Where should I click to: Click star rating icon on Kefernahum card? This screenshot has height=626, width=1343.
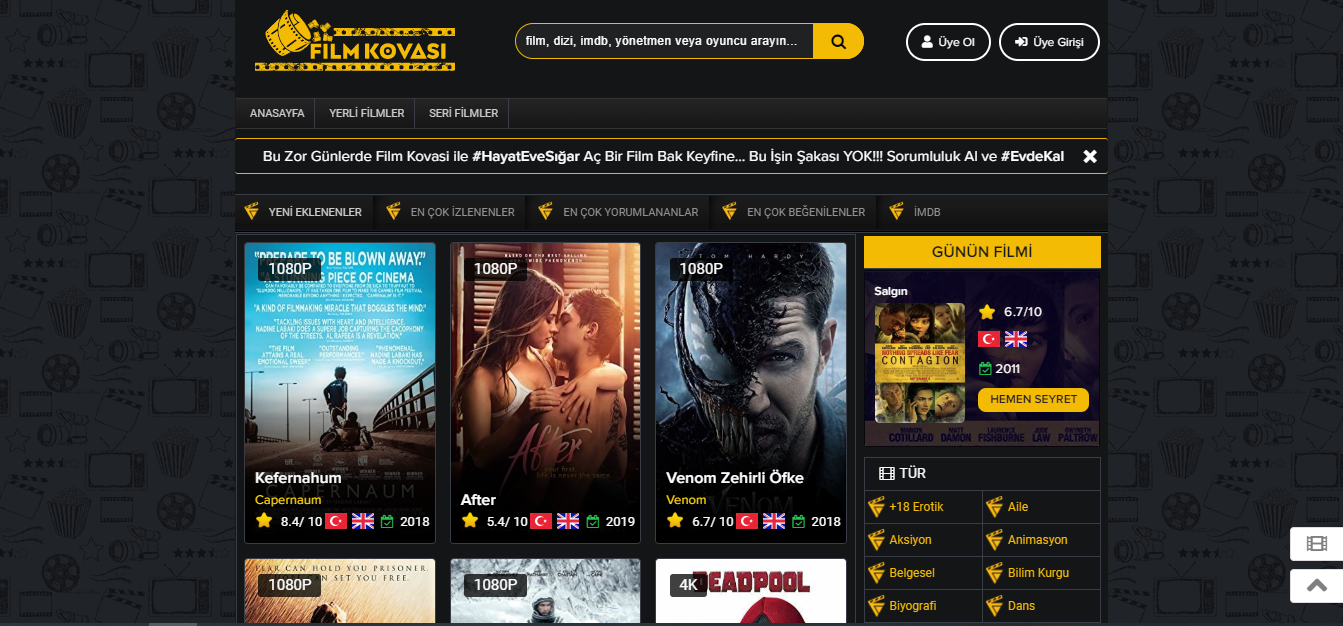264,521
